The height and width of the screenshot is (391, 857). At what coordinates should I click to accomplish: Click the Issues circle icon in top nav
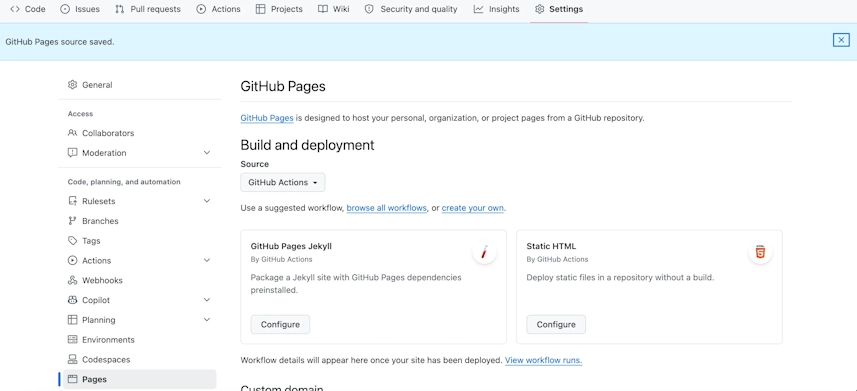coord(65,9)
